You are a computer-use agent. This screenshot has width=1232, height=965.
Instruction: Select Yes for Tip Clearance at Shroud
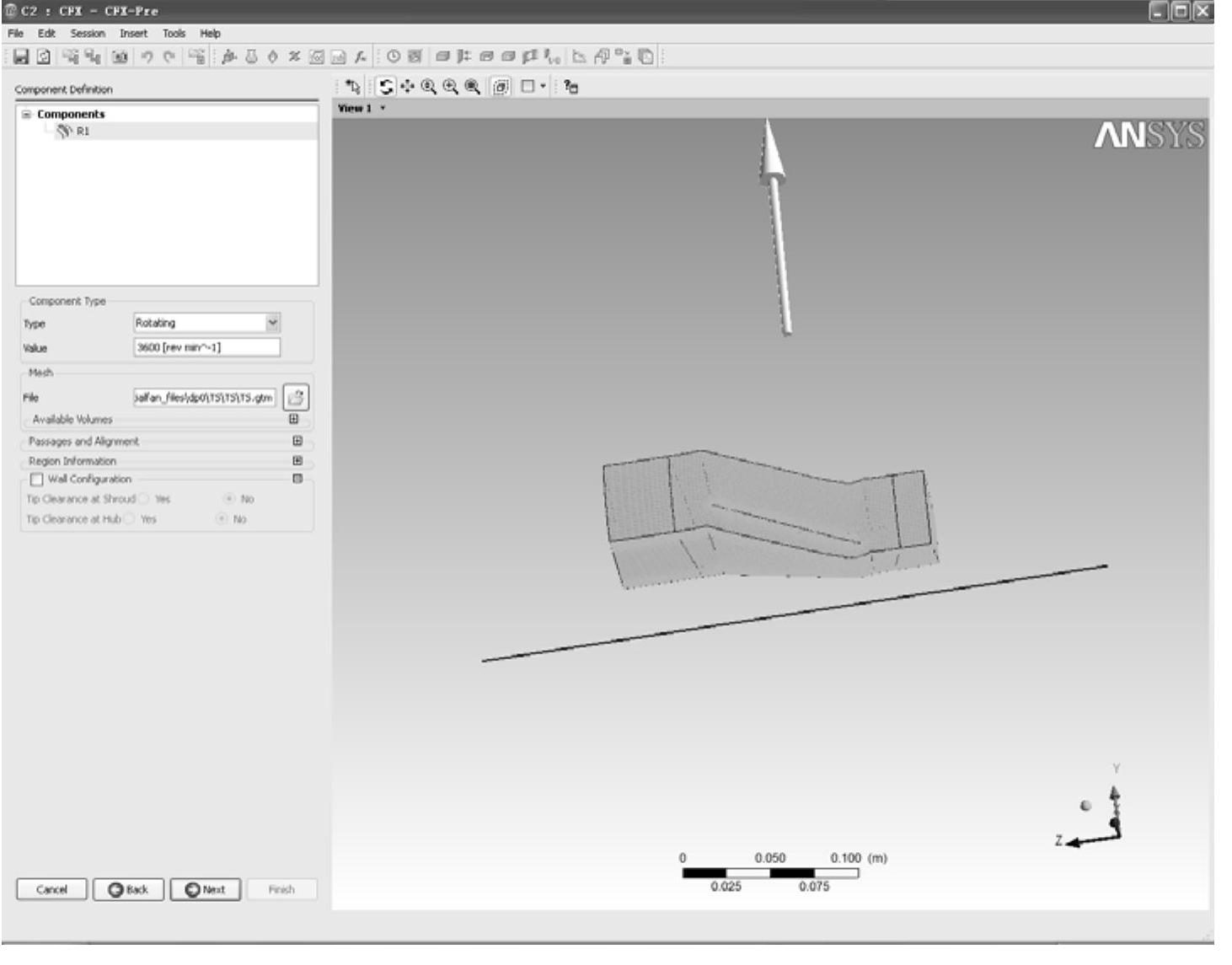[x=144, y=499]
